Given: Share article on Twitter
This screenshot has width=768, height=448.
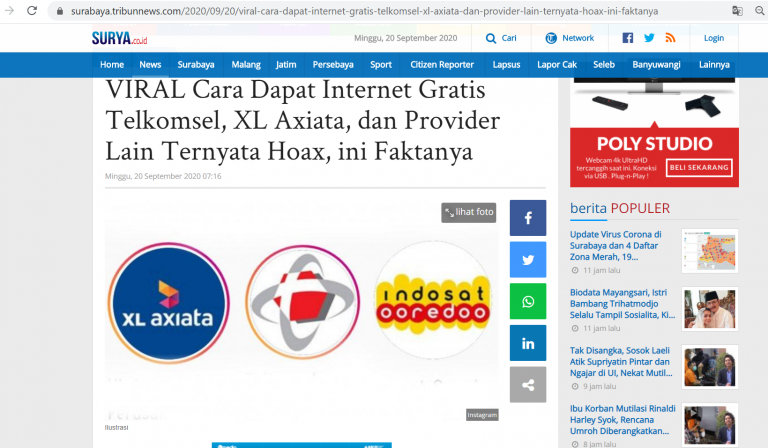Looking at the screenshot, I should click(528, 259).
